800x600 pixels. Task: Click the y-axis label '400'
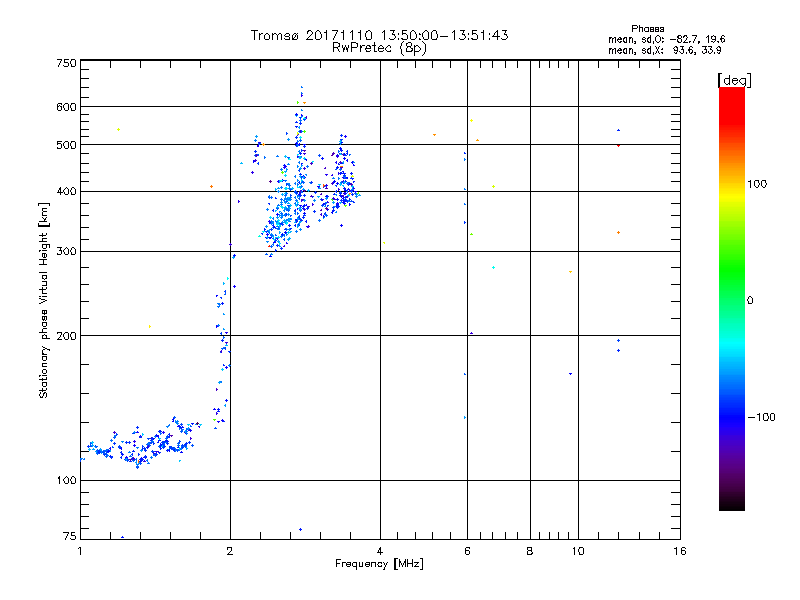pos(66,192)
